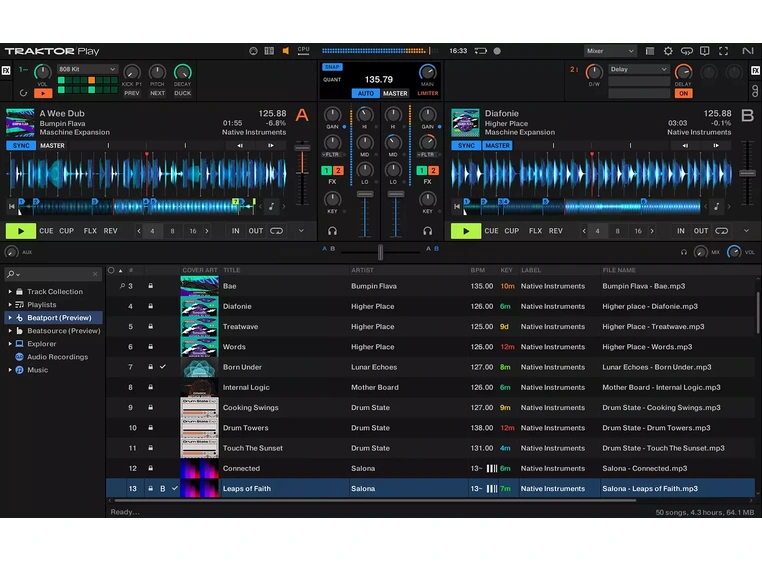Toggle Deck A SYNC
This screenshot has width=762, height=562.
(21, 145)
